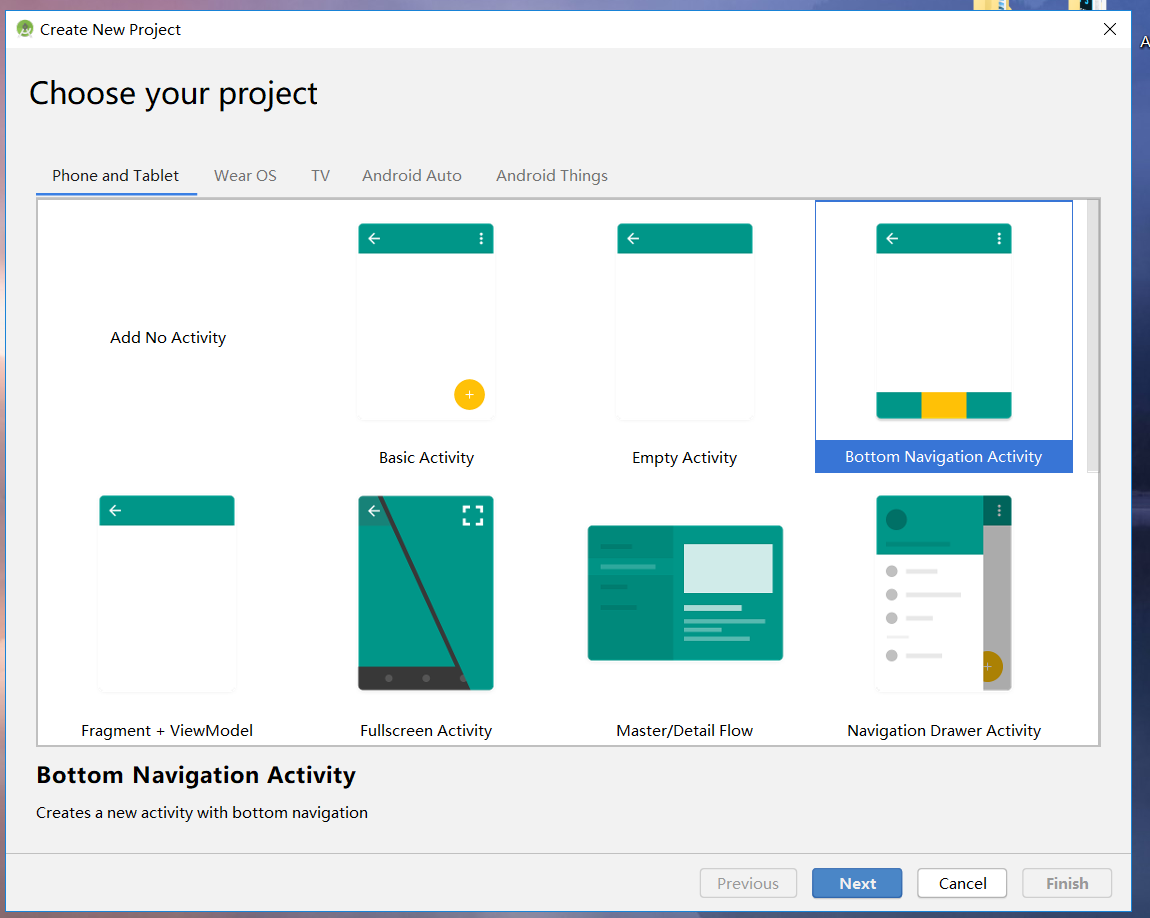This screenshot has width=1150, height=918.
Task: Click the Android Studio logo icon
Action: pos(23,29)
